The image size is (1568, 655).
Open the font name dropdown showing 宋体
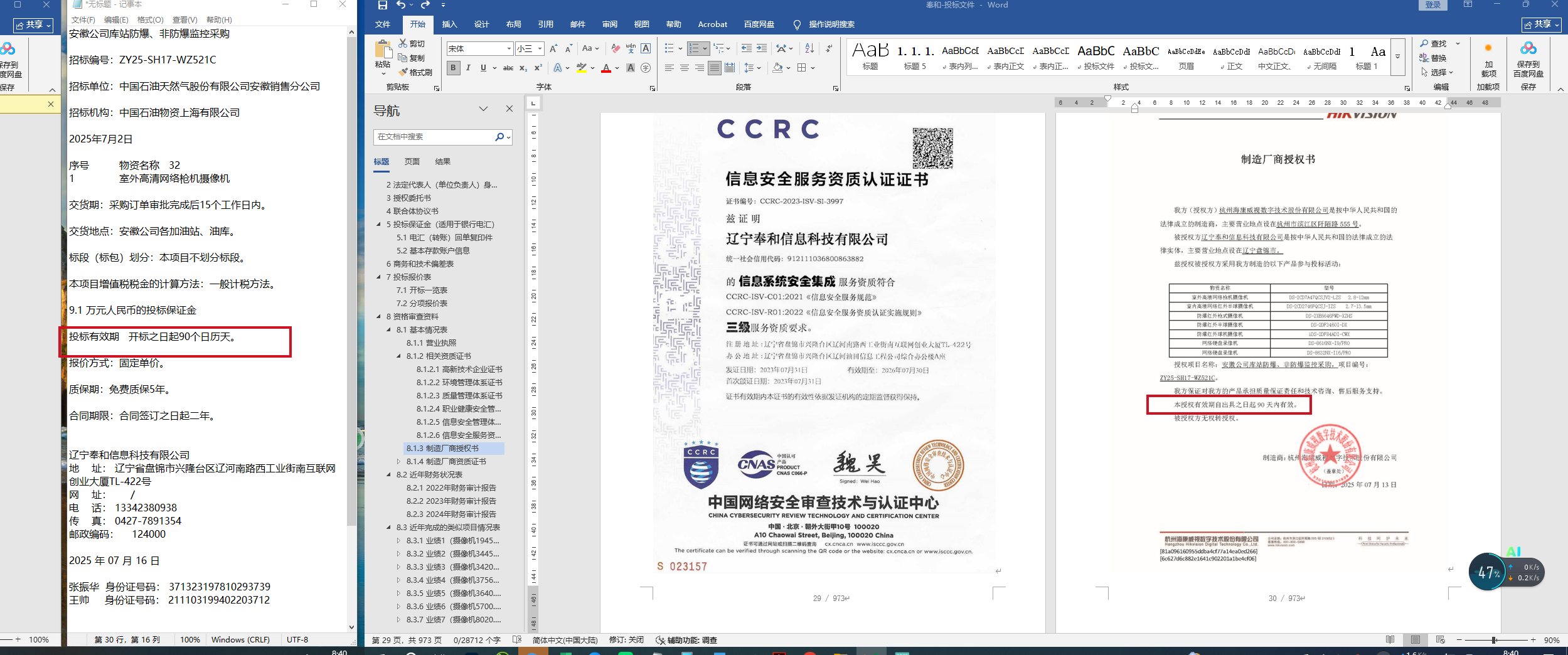pos(509,49)
